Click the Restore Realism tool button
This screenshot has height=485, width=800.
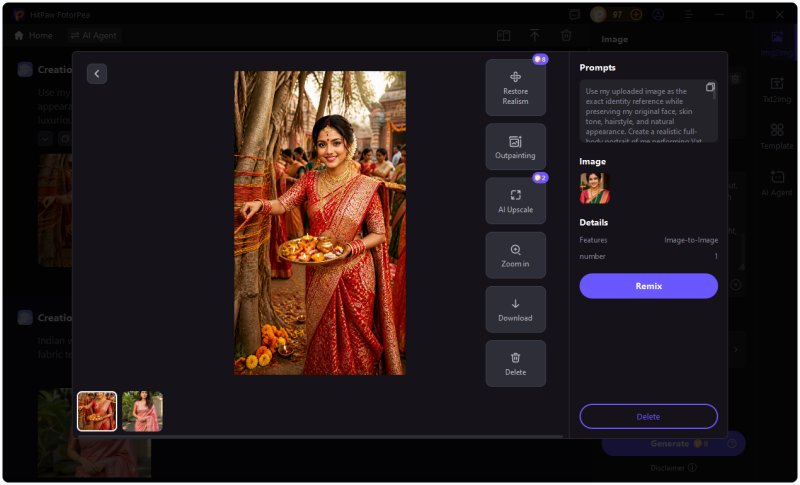[x=515, y=88]
